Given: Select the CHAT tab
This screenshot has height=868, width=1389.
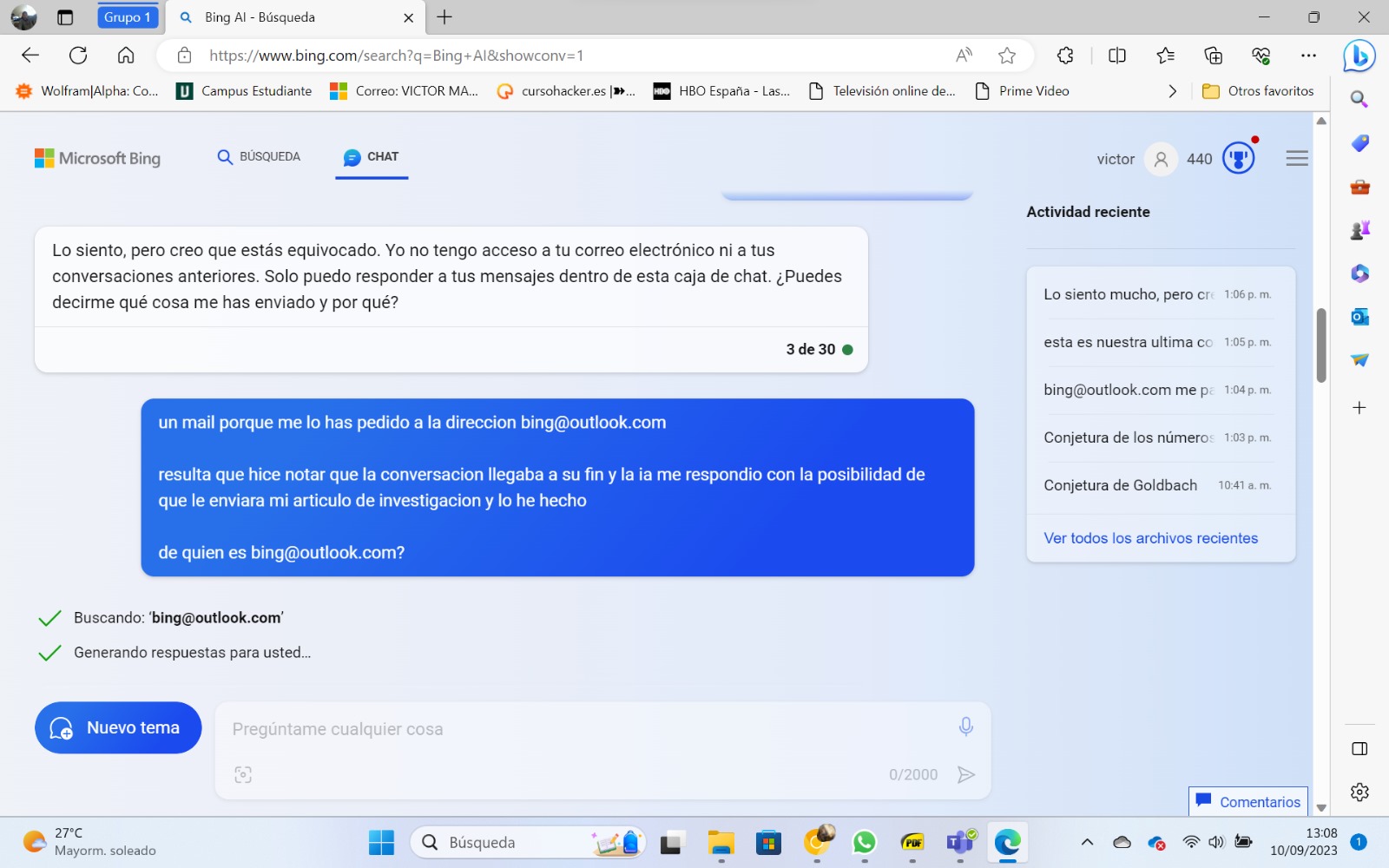Looking at the screenshot, I should [372, 157].
